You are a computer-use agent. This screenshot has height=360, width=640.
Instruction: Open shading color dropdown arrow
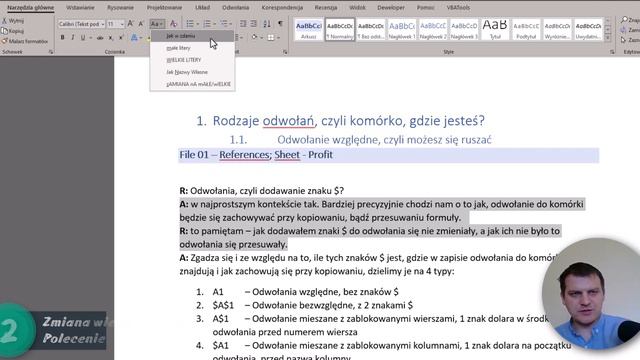pyautogui.click(x=261, y=38)
